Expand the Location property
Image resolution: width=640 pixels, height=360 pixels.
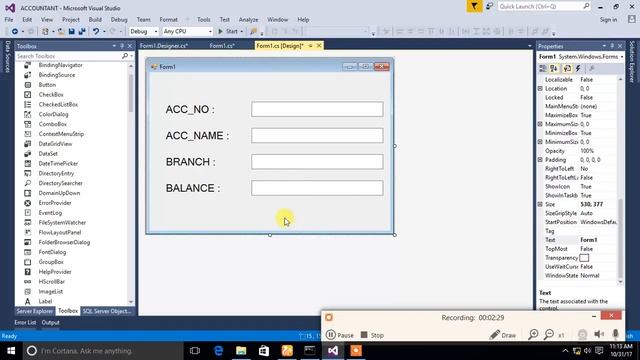(x=540, y=89)
